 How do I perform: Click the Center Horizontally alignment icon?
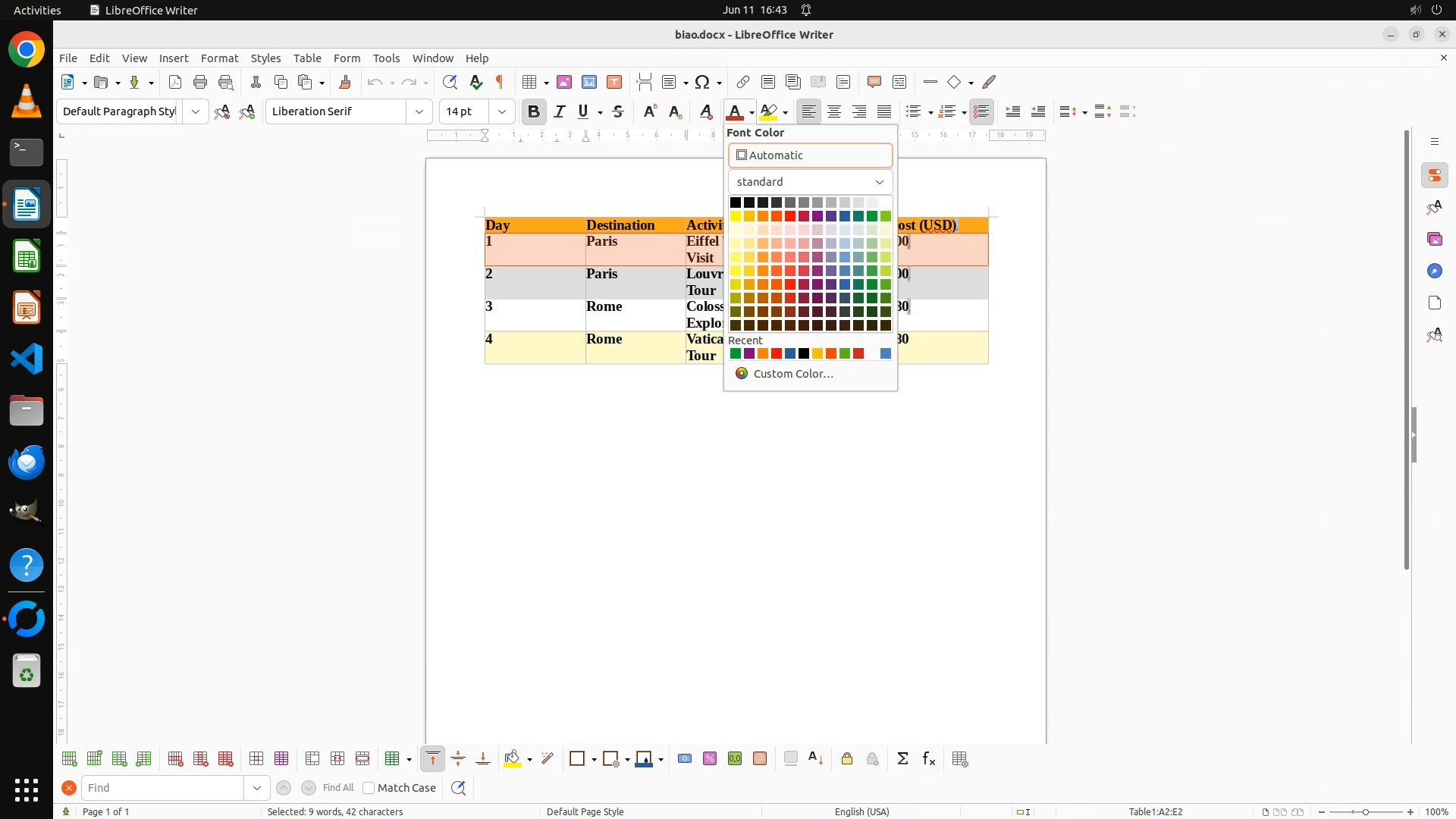point(834,111)
